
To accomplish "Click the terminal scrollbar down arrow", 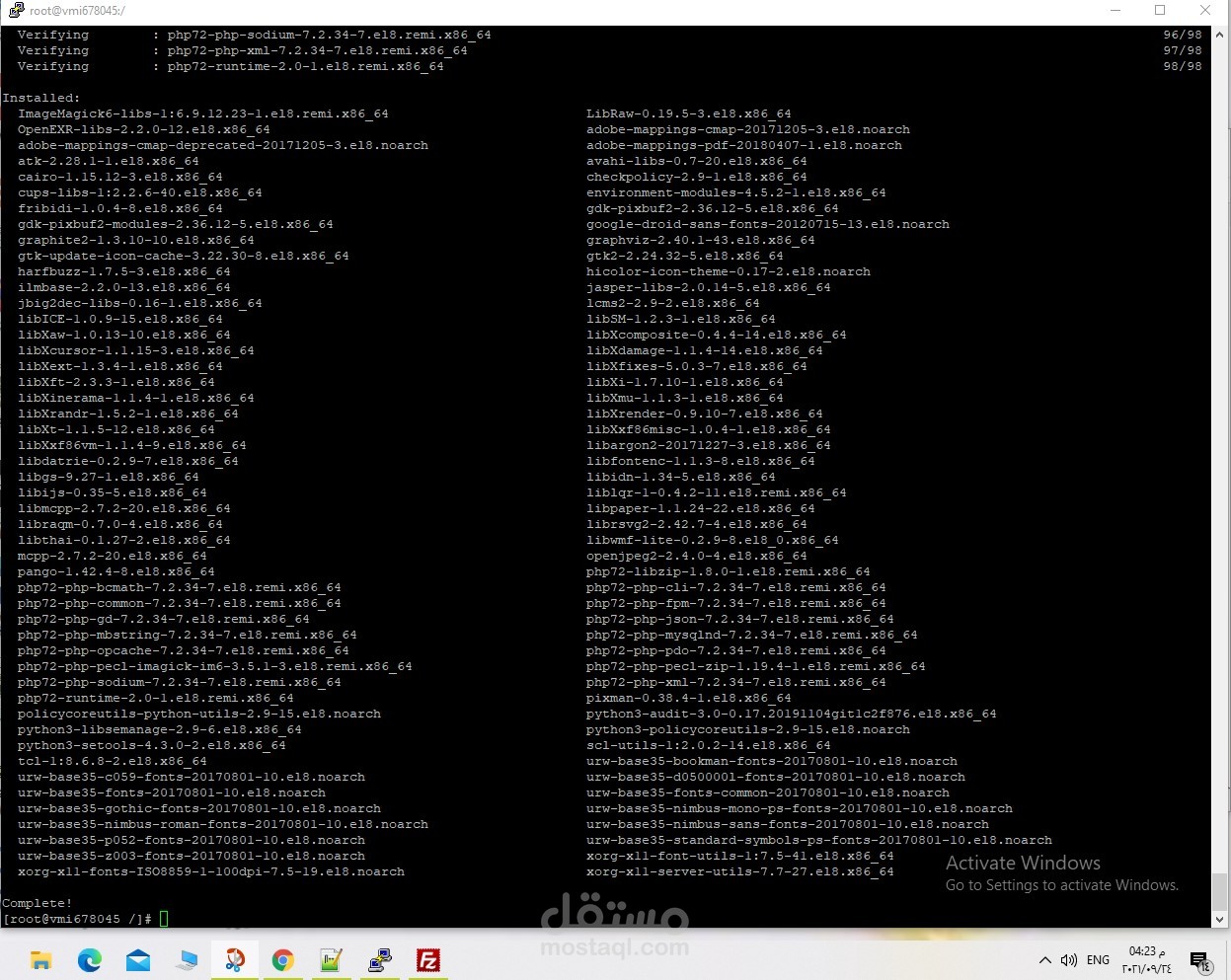I will 1220,919.
